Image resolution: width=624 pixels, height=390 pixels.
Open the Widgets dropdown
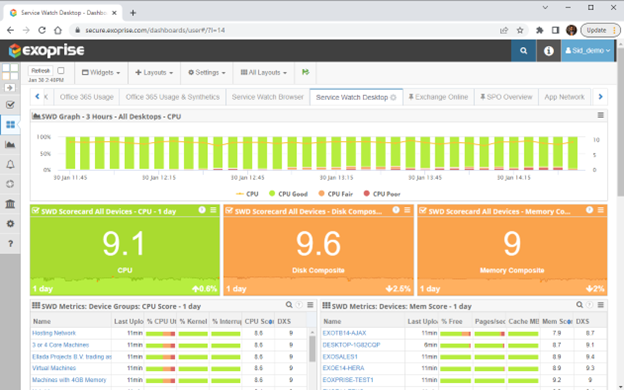point(101,72)
